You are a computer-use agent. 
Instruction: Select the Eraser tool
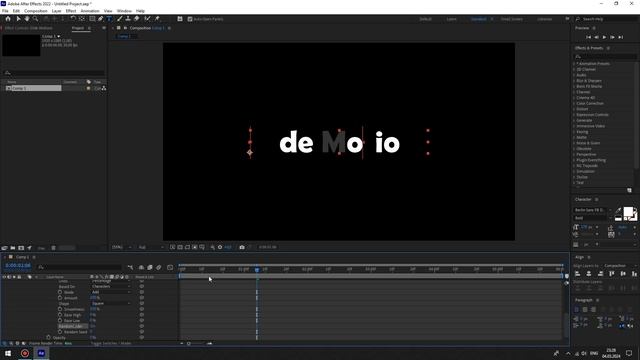coord(137,19)
